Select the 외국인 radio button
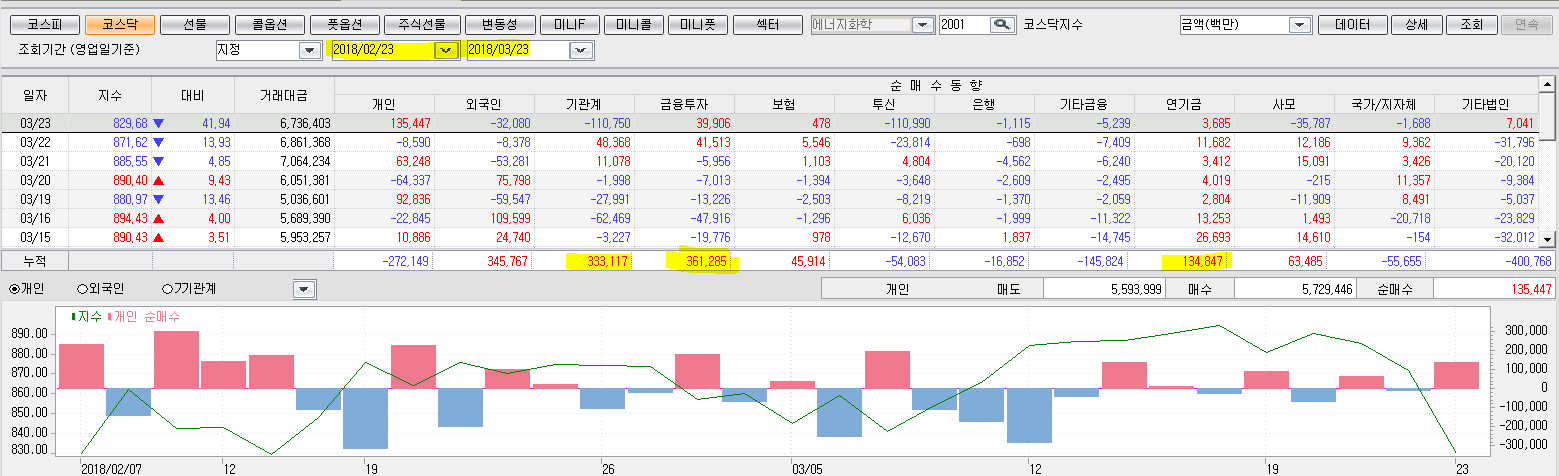Image resolution: width=1559 pixels, height=476 pixels. tap(83, 289)
